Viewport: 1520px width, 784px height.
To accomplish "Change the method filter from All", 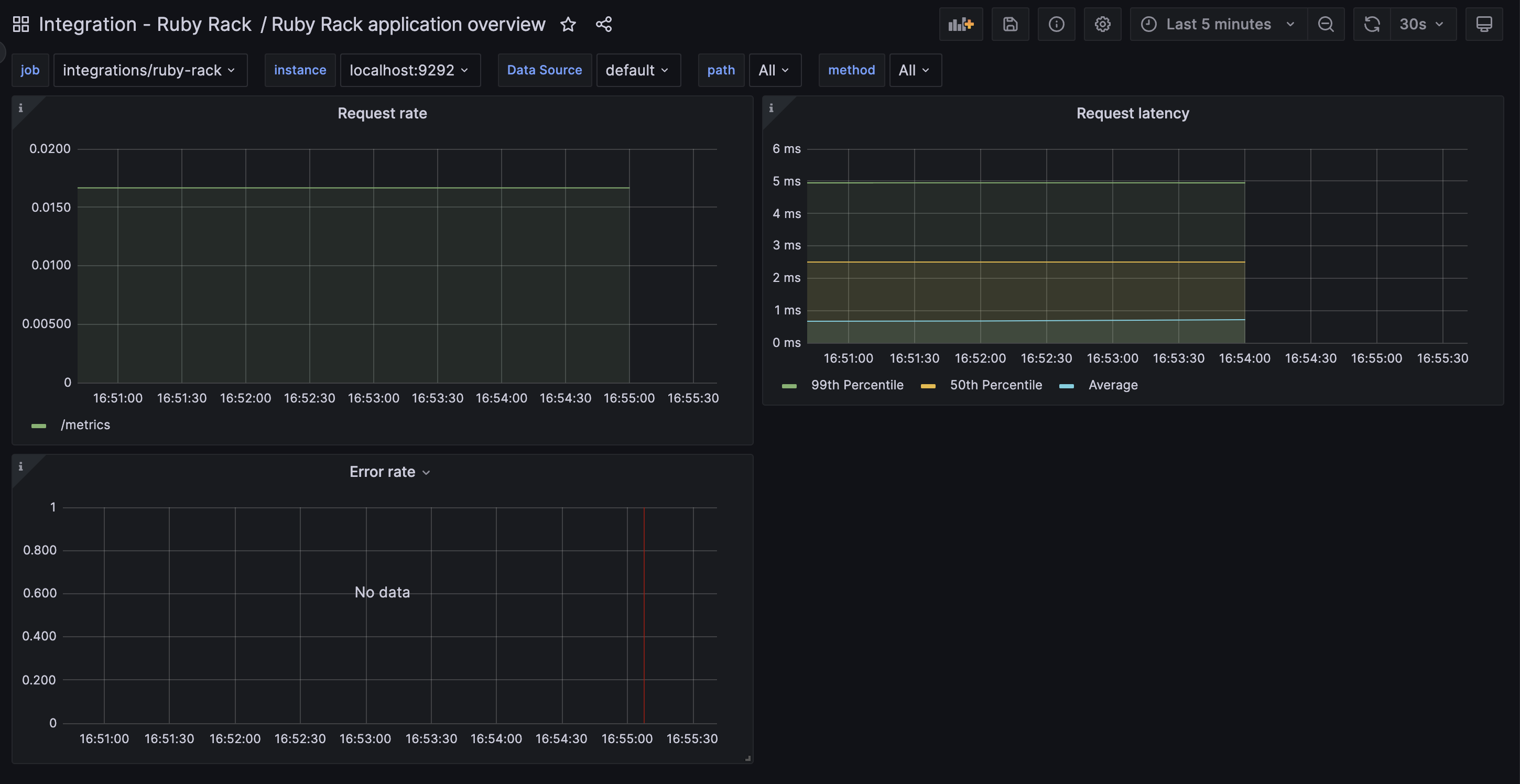I will point(915,70).
